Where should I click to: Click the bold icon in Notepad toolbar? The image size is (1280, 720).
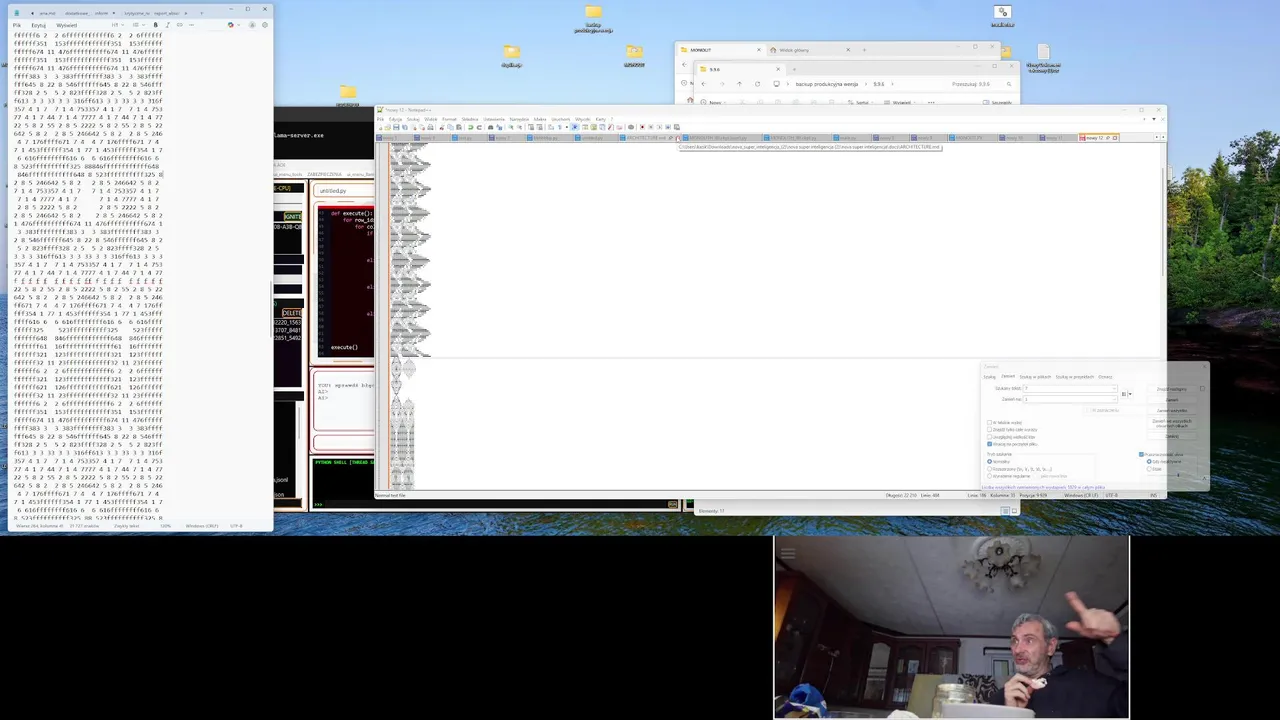click(x=156, y=25)
